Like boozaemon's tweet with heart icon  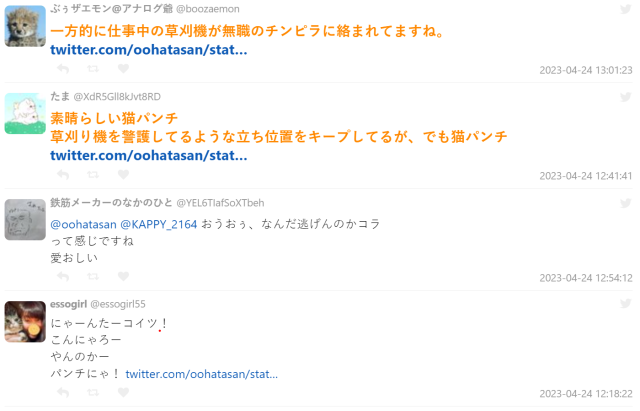tap(123, 69)
